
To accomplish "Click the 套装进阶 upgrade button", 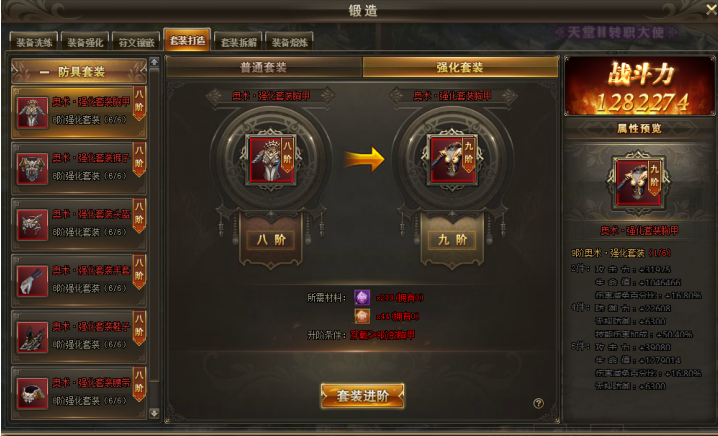I will click(362, 396).
